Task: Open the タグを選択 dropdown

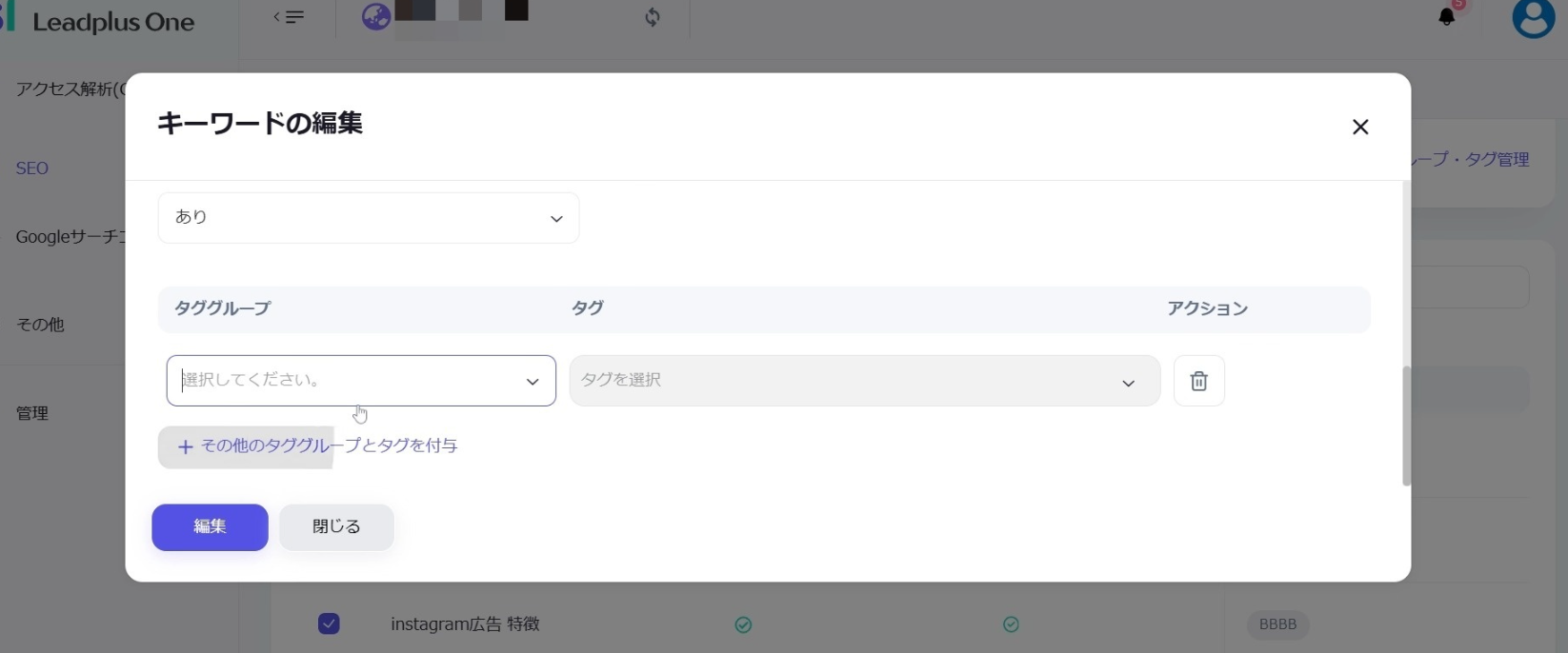Action: (x=864, y=381)
